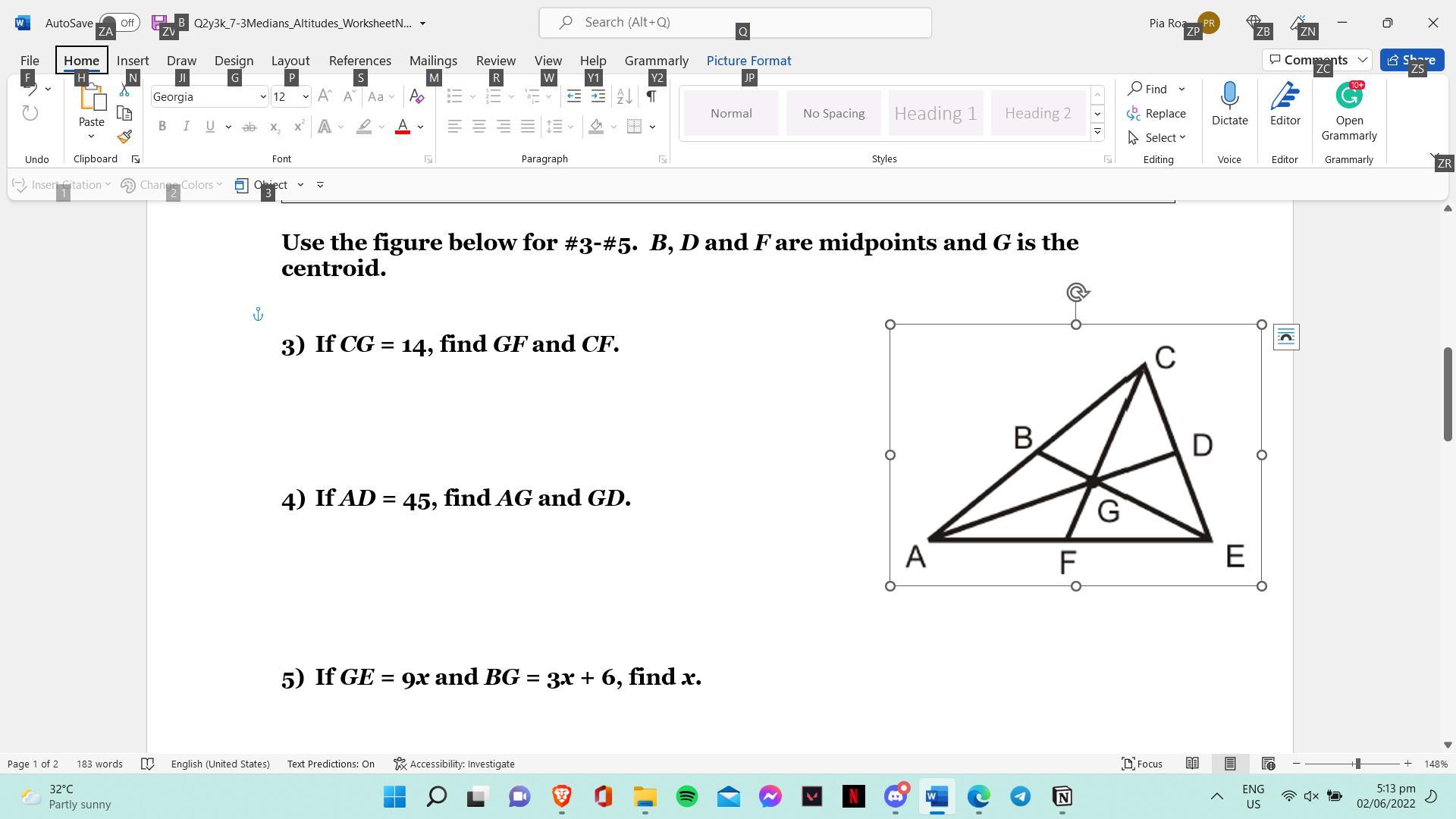Toggle Bold formatting
The image size is (1456, 819).
[x=162, y=127]
